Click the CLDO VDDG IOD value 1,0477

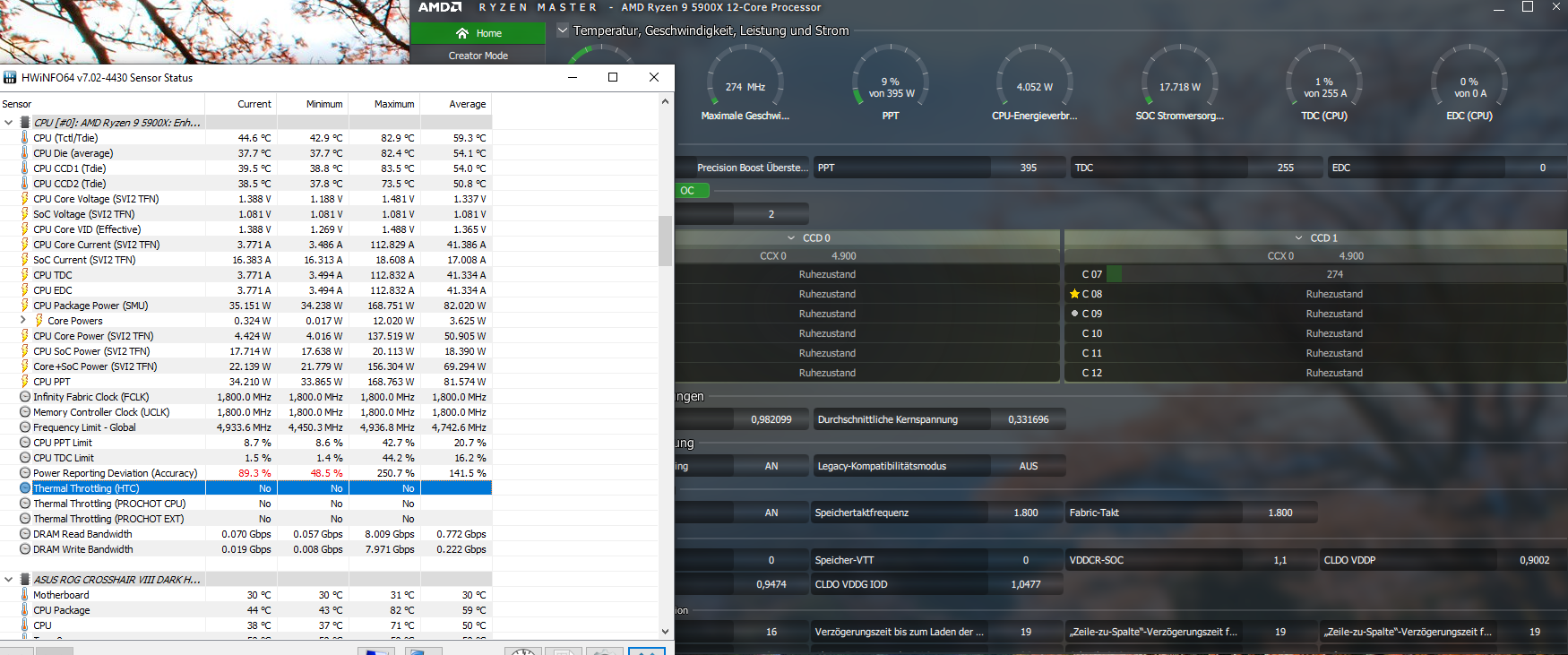[1026, 584]
